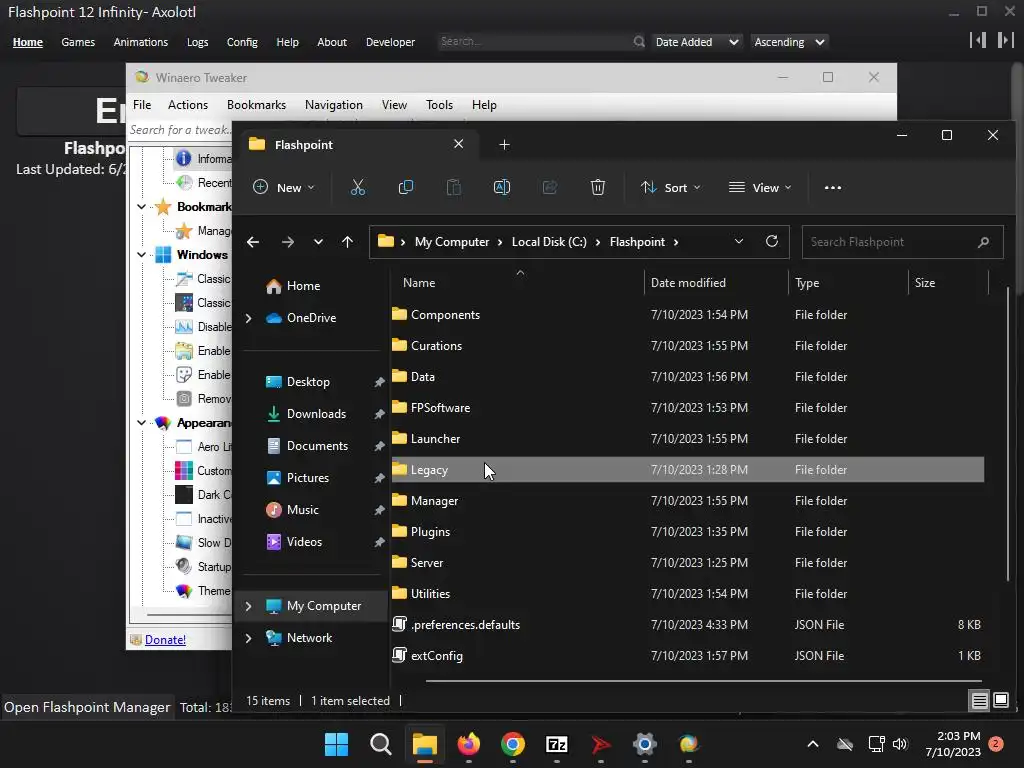Viewport: 1024px width, 768px height.
Task: Open Firefox from the taskbar
Action: (x=469, y=744)
